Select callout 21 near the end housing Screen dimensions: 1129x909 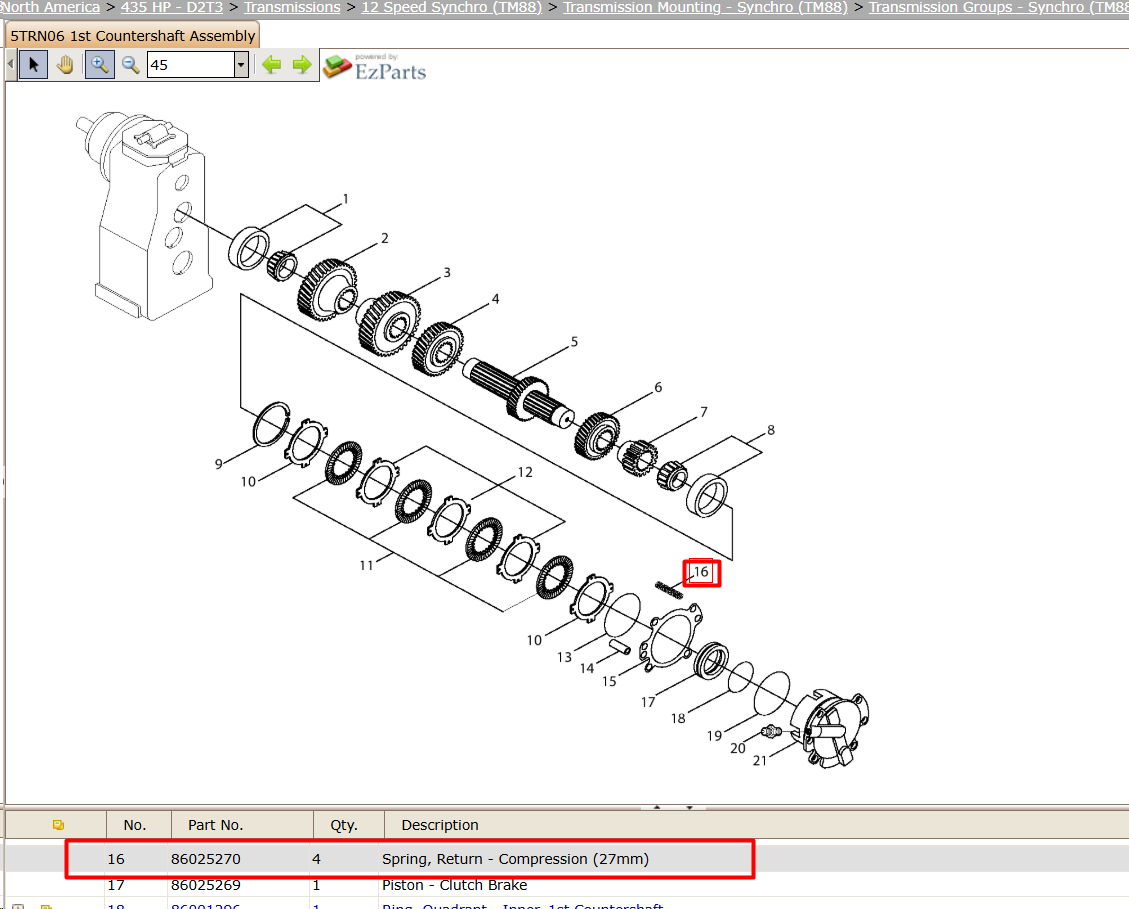760,761
